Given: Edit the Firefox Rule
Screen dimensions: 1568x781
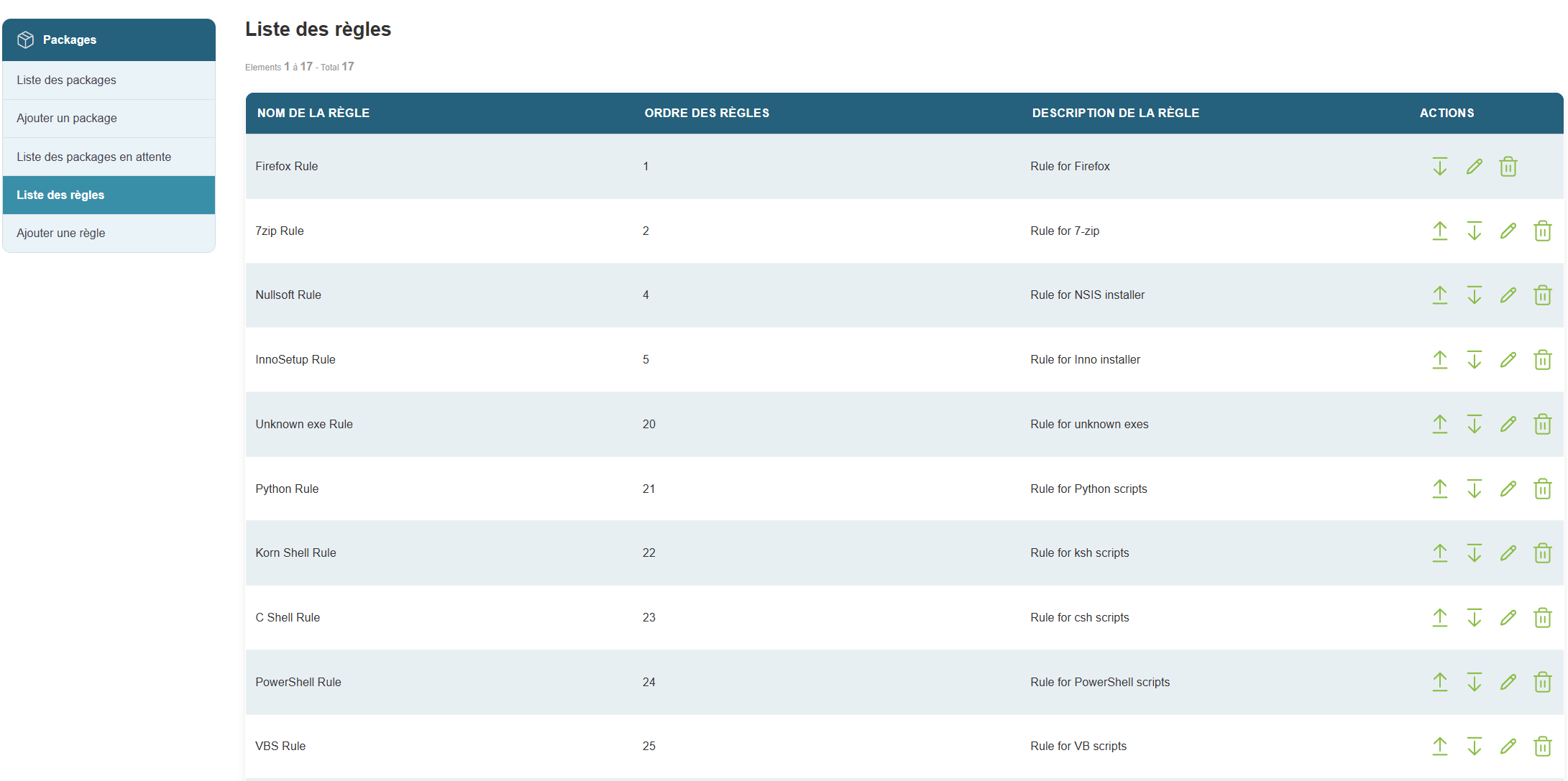Looking at the screenshot, I should (1474, 167).
